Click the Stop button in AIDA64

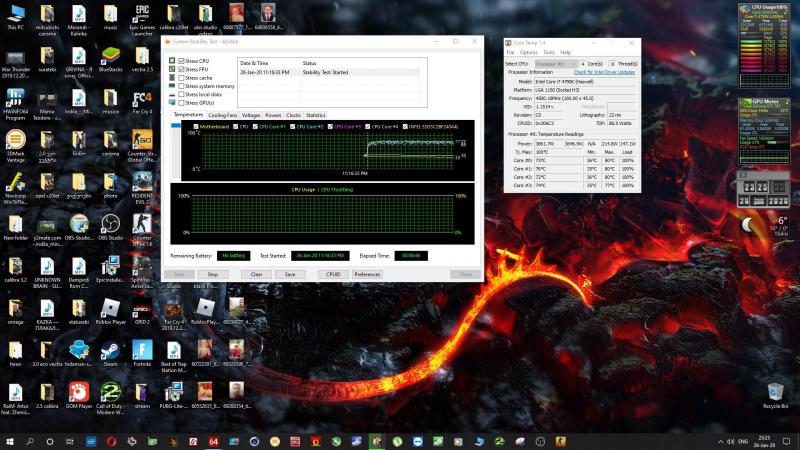coord(215,273)
